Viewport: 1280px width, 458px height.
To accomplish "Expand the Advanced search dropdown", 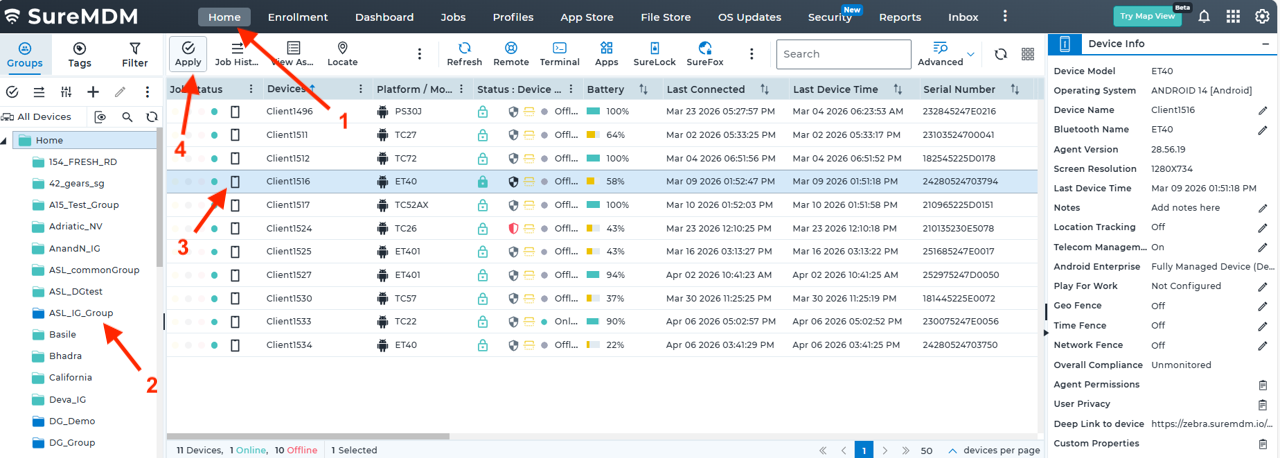I will click(x=971, y=54).
